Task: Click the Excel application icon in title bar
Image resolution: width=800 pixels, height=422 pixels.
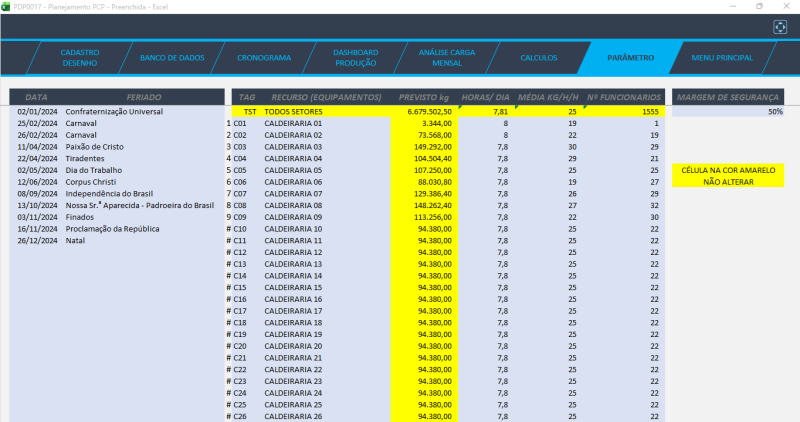Action: (7, 6)
